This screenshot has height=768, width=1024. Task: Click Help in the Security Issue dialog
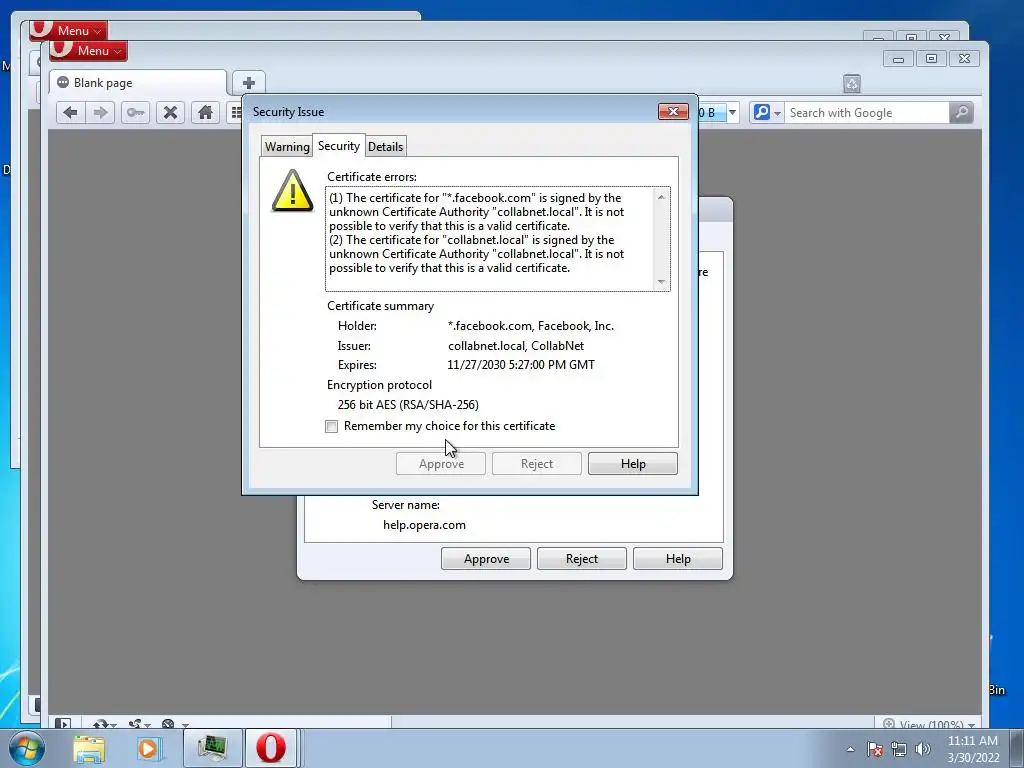pyautogui.click(x=633, y=464)
